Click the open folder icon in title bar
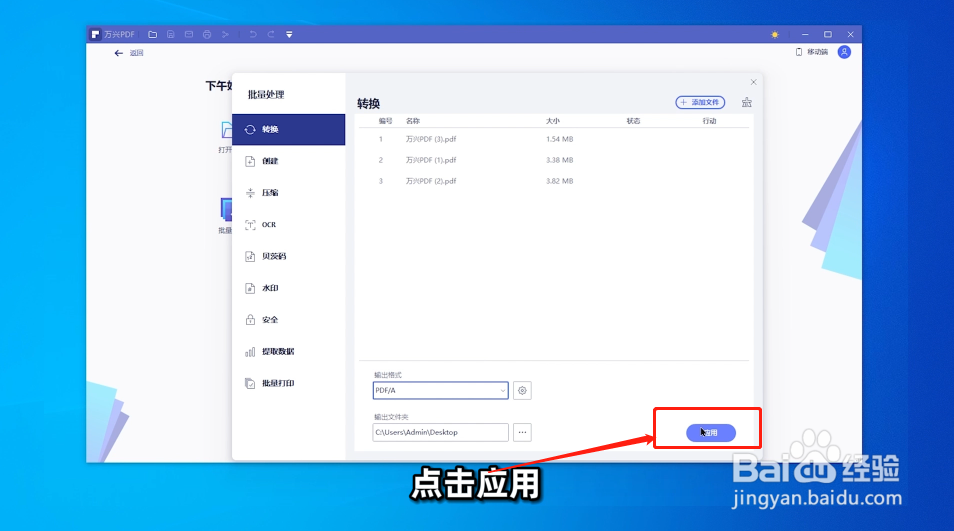 point(153,35)
